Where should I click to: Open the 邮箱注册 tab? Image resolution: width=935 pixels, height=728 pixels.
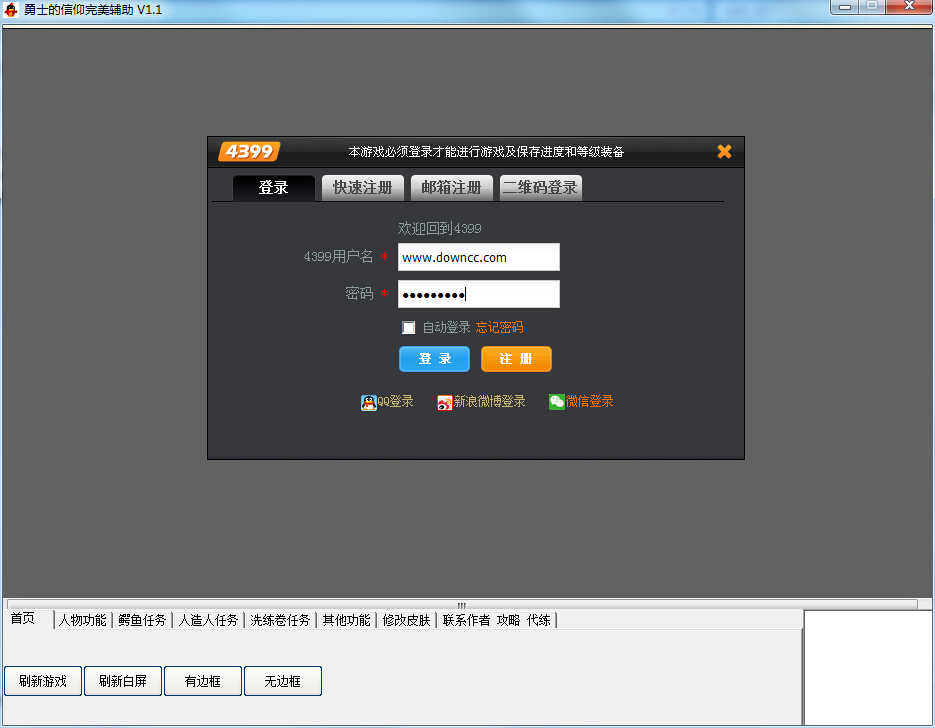[451, 188]
